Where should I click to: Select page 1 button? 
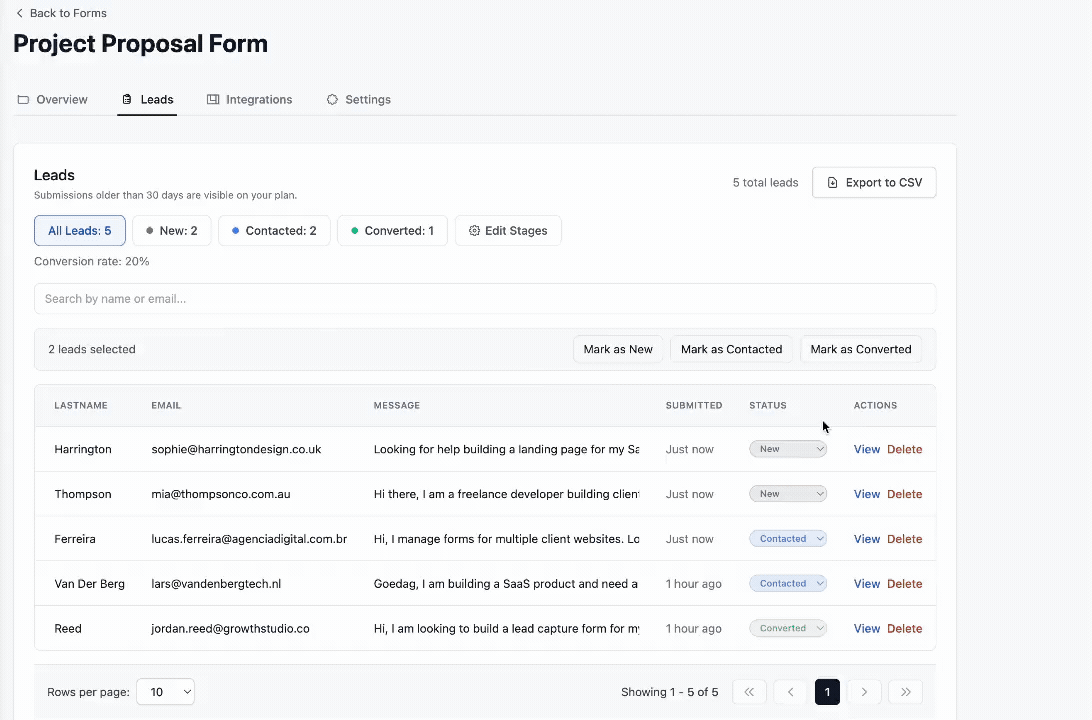[827, 692]
